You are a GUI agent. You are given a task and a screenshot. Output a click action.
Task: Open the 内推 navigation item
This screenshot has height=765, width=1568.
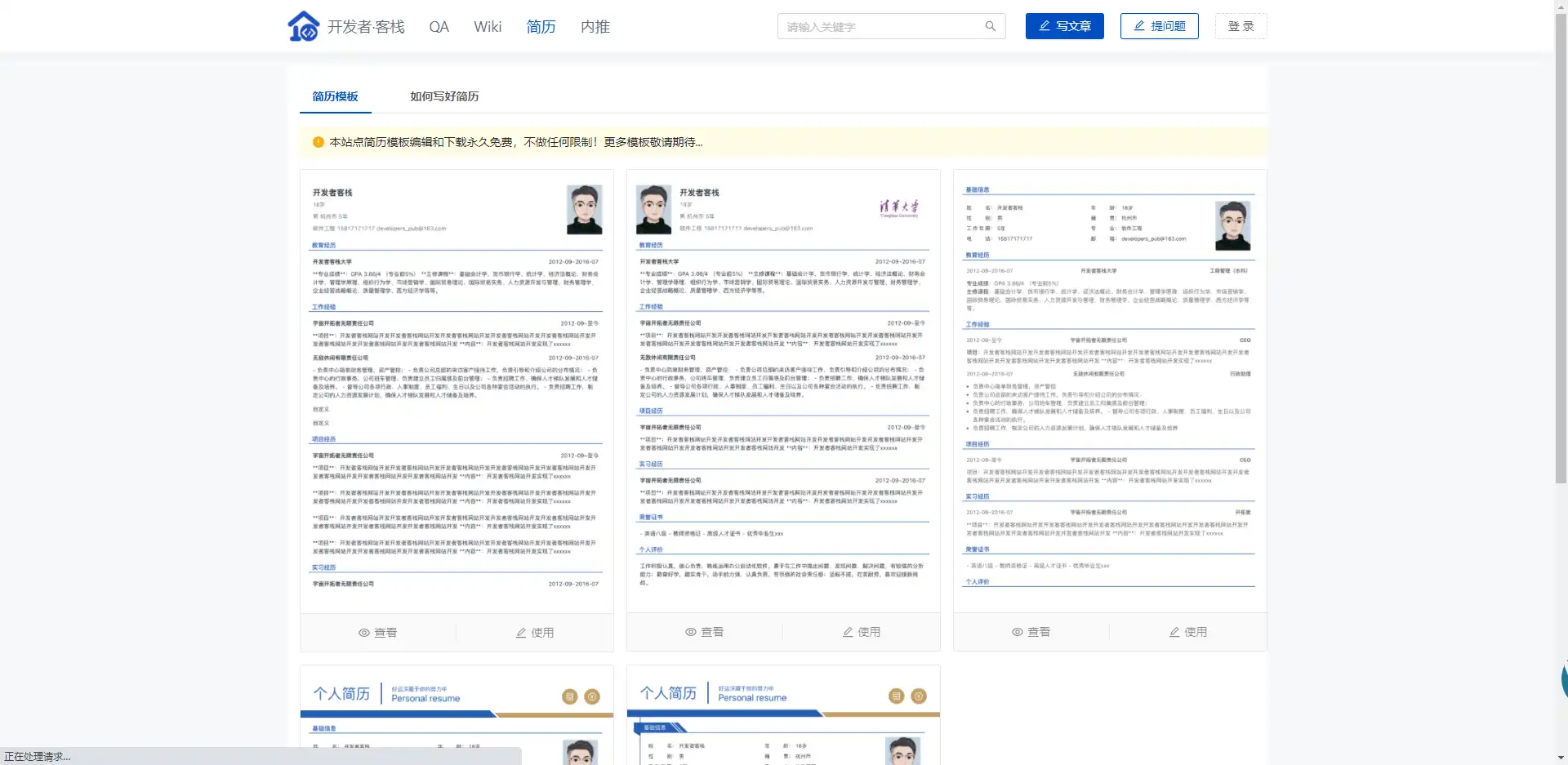[x=595, y=27]
